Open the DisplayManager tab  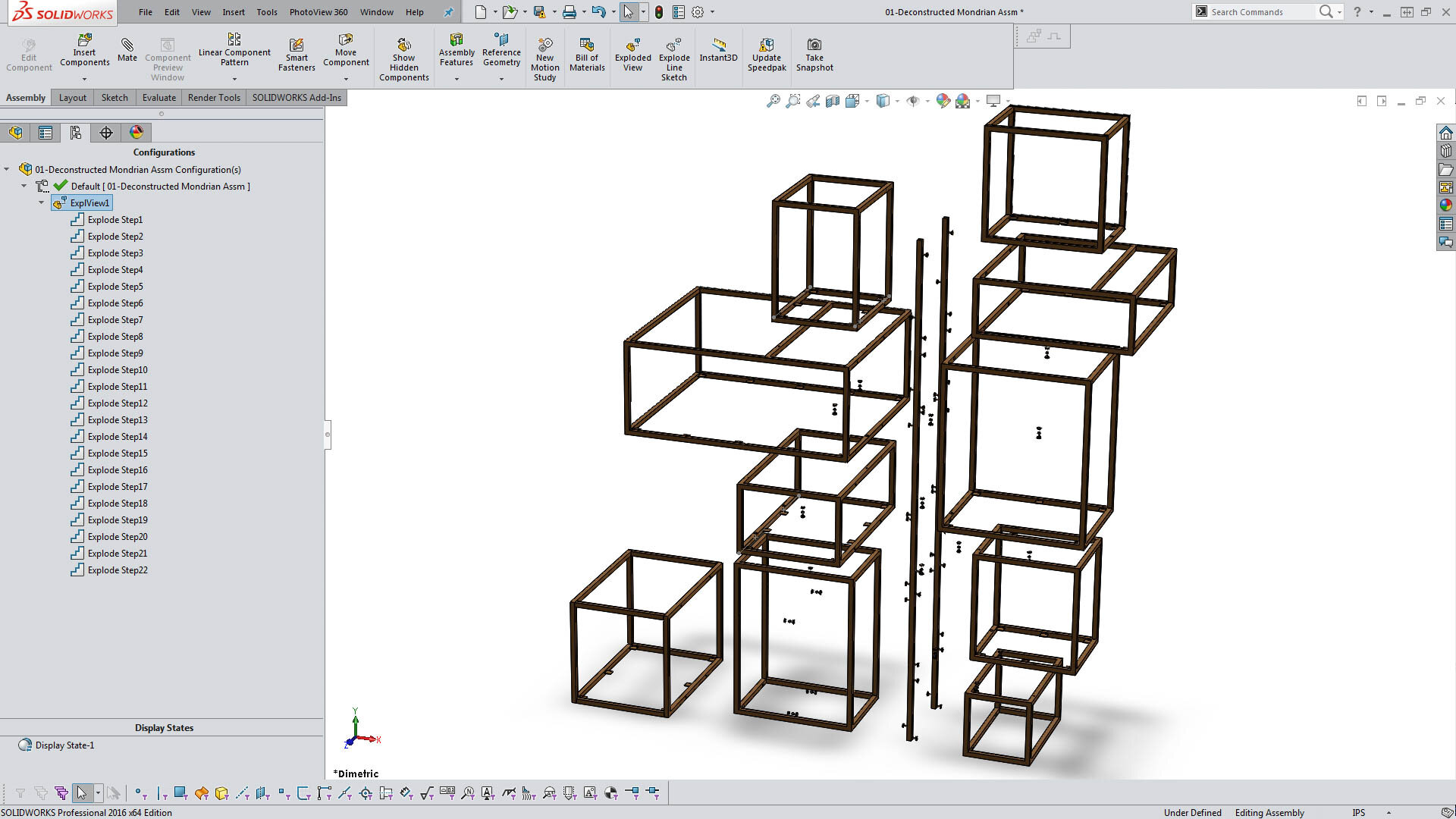[136, 133]
